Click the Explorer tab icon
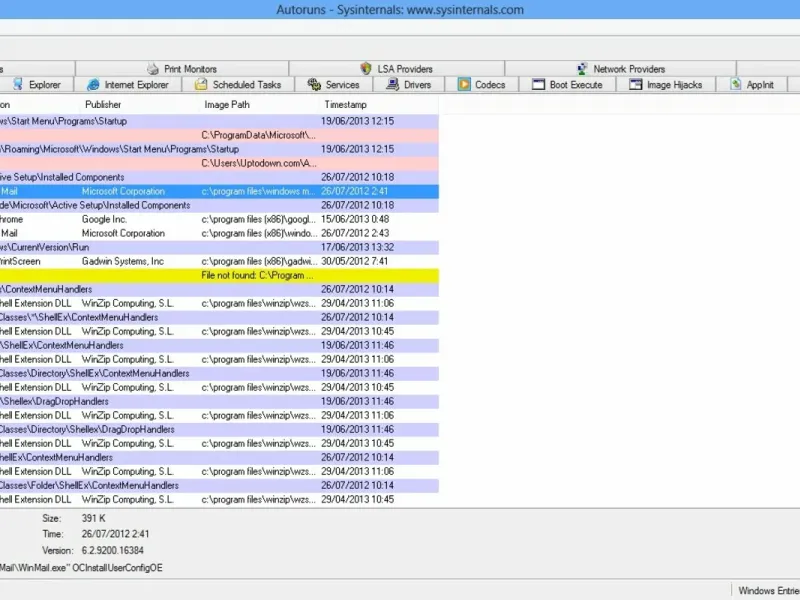The image size is (800, 600). coord(18,84)
